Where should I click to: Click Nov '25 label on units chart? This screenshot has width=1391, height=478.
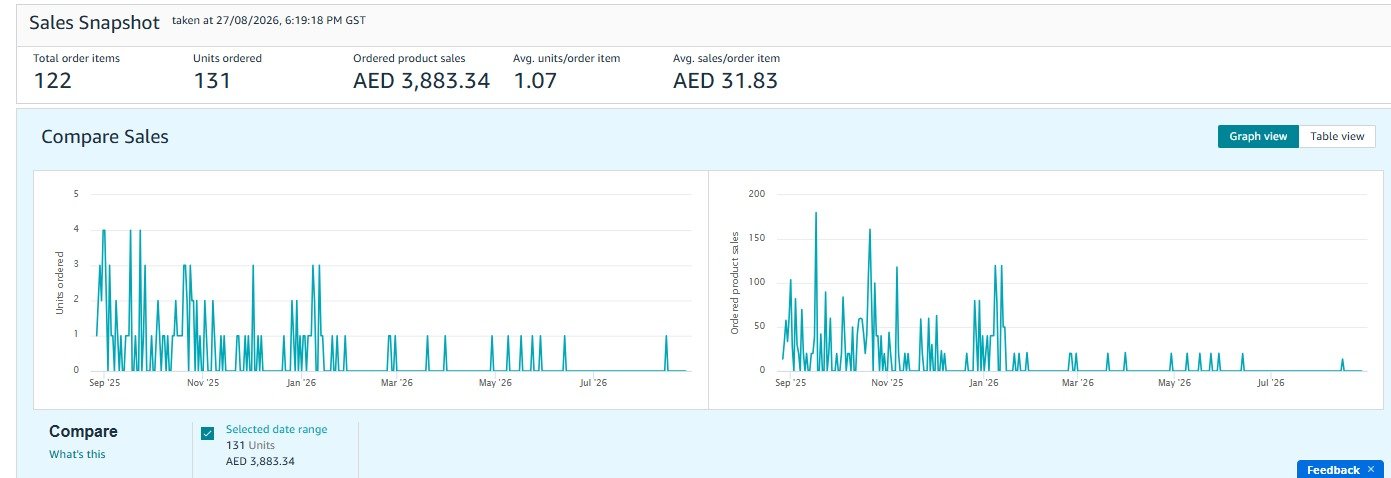203,382
